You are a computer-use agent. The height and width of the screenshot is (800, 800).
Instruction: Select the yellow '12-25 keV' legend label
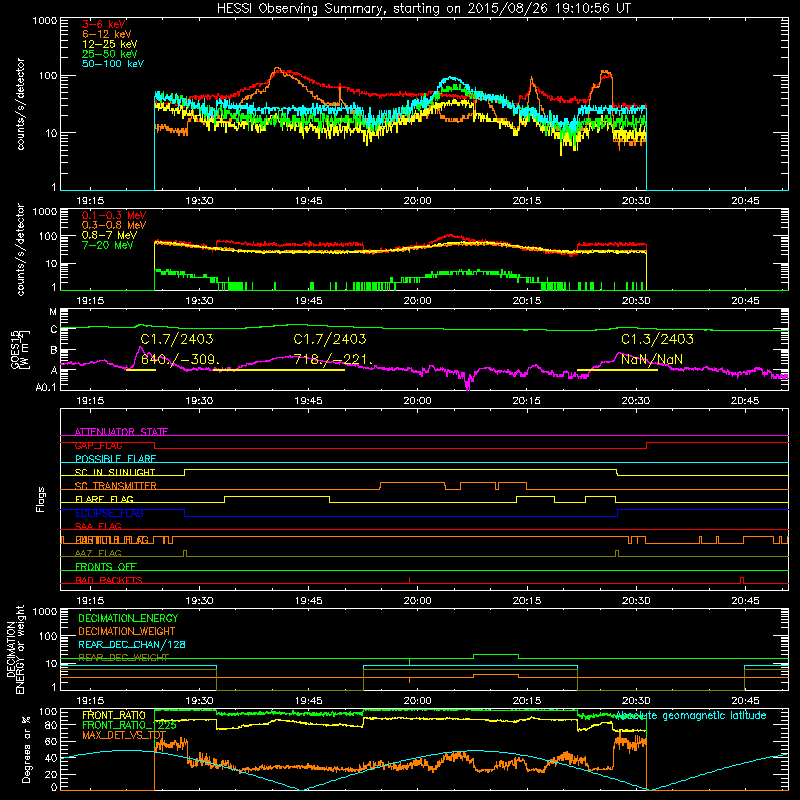tap(110, 44)
